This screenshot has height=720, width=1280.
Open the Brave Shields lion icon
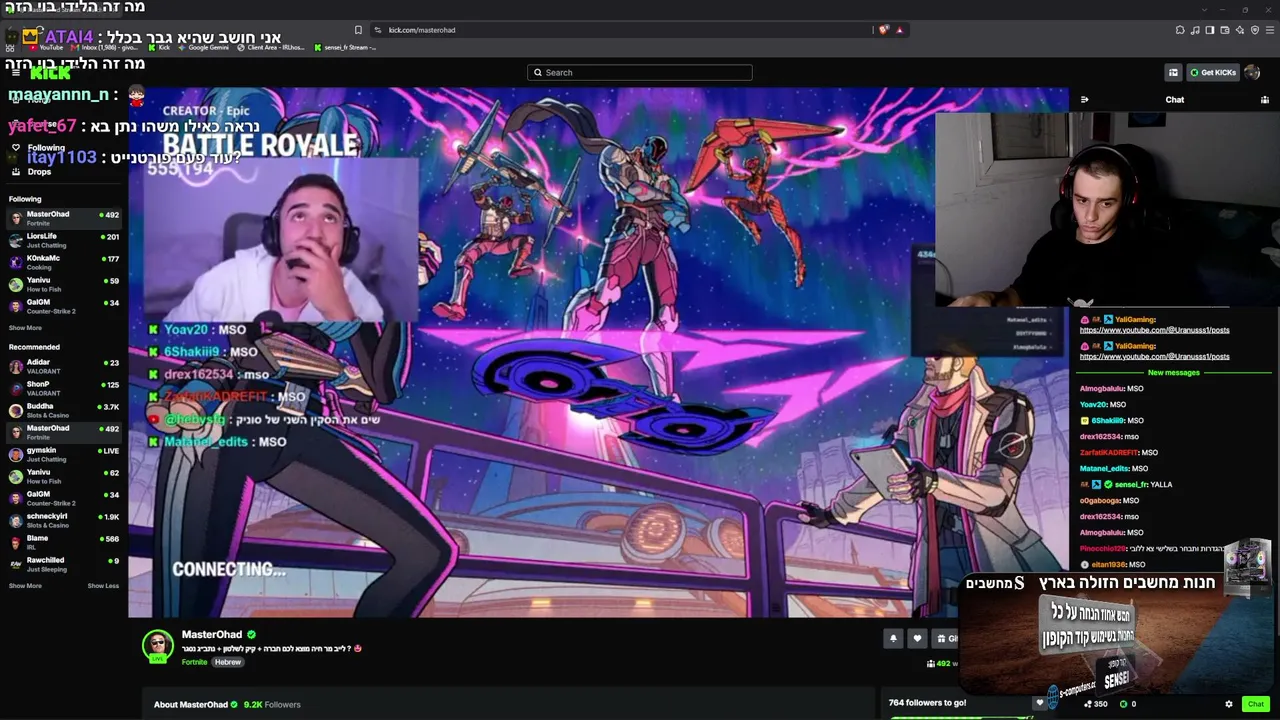883,30
